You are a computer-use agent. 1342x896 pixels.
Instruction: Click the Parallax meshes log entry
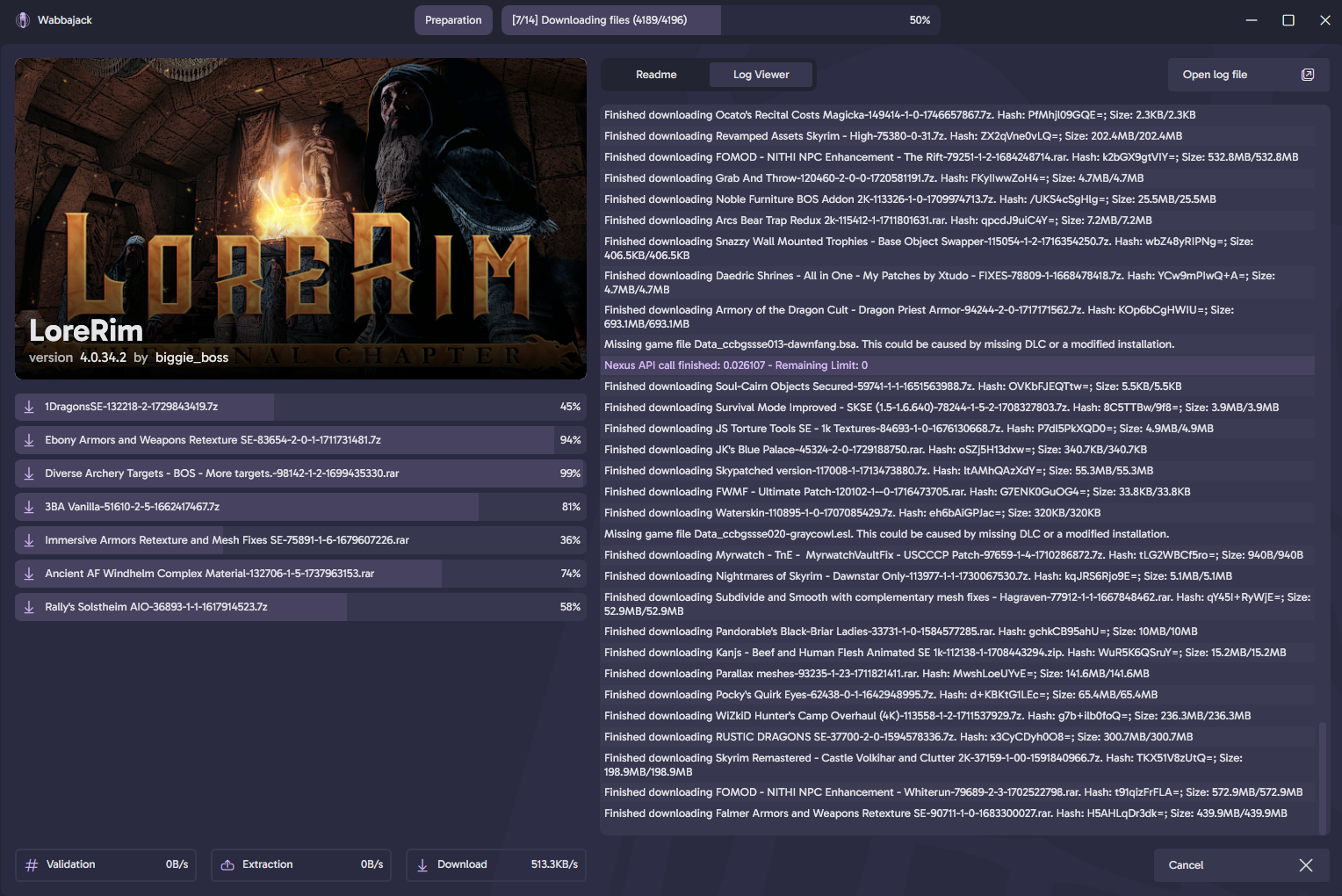(957, 674)
